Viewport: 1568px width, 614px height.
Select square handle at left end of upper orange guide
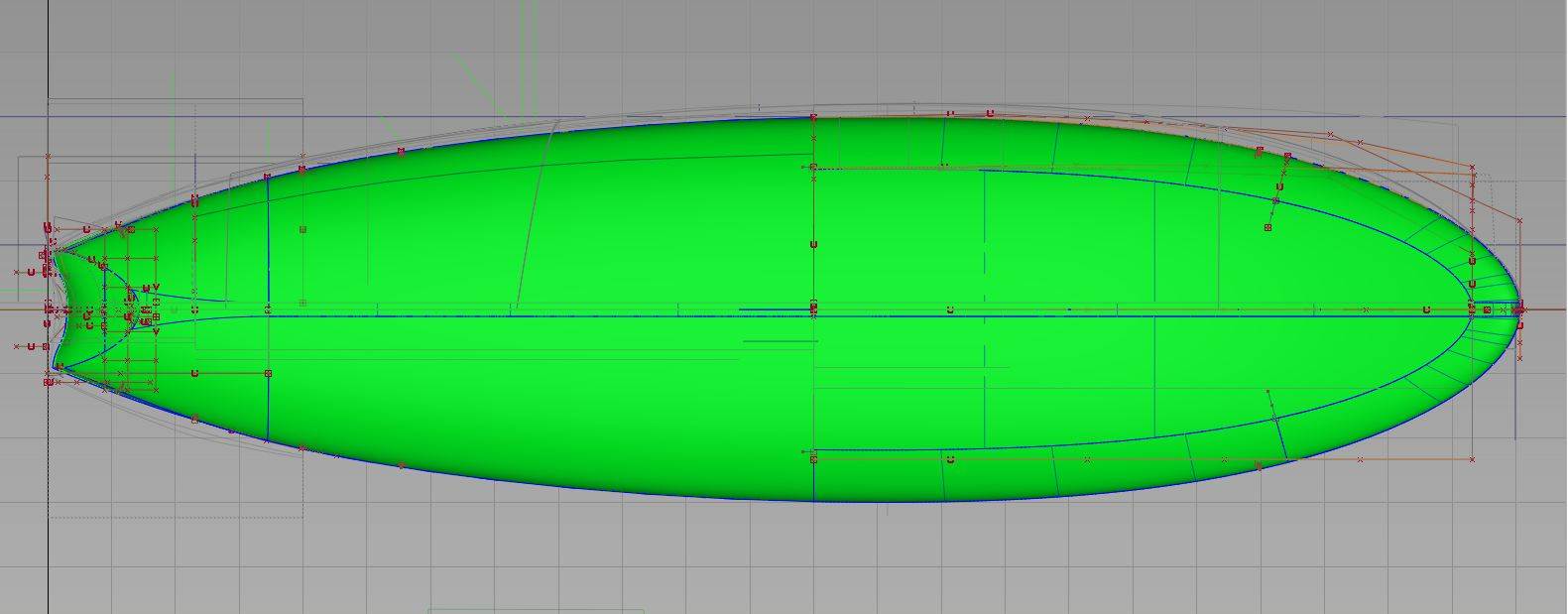(x=814, y=168)
